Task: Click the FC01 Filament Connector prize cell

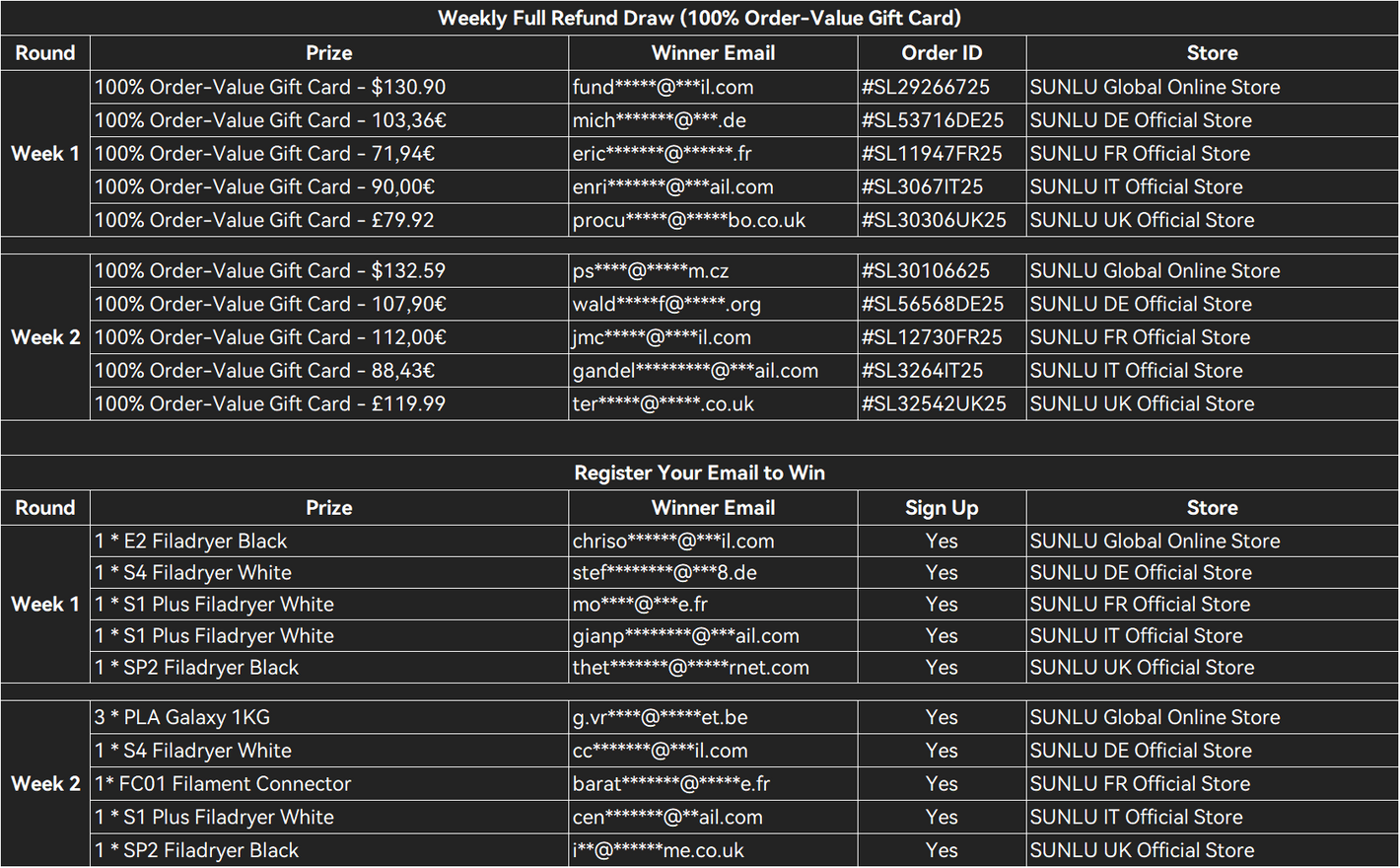Action: click(223, 784)
